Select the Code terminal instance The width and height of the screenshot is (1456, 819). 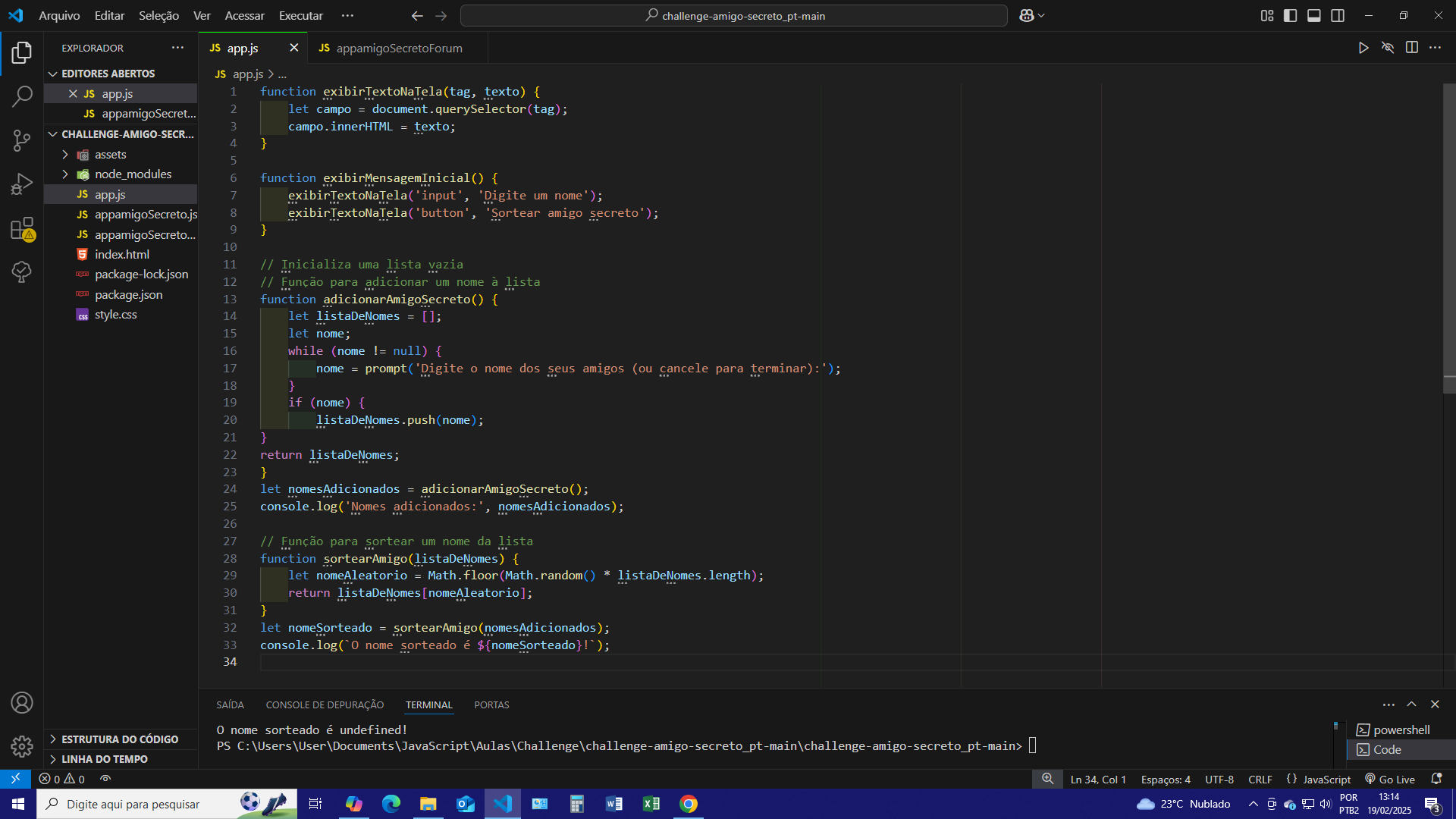click(1401, 749)
